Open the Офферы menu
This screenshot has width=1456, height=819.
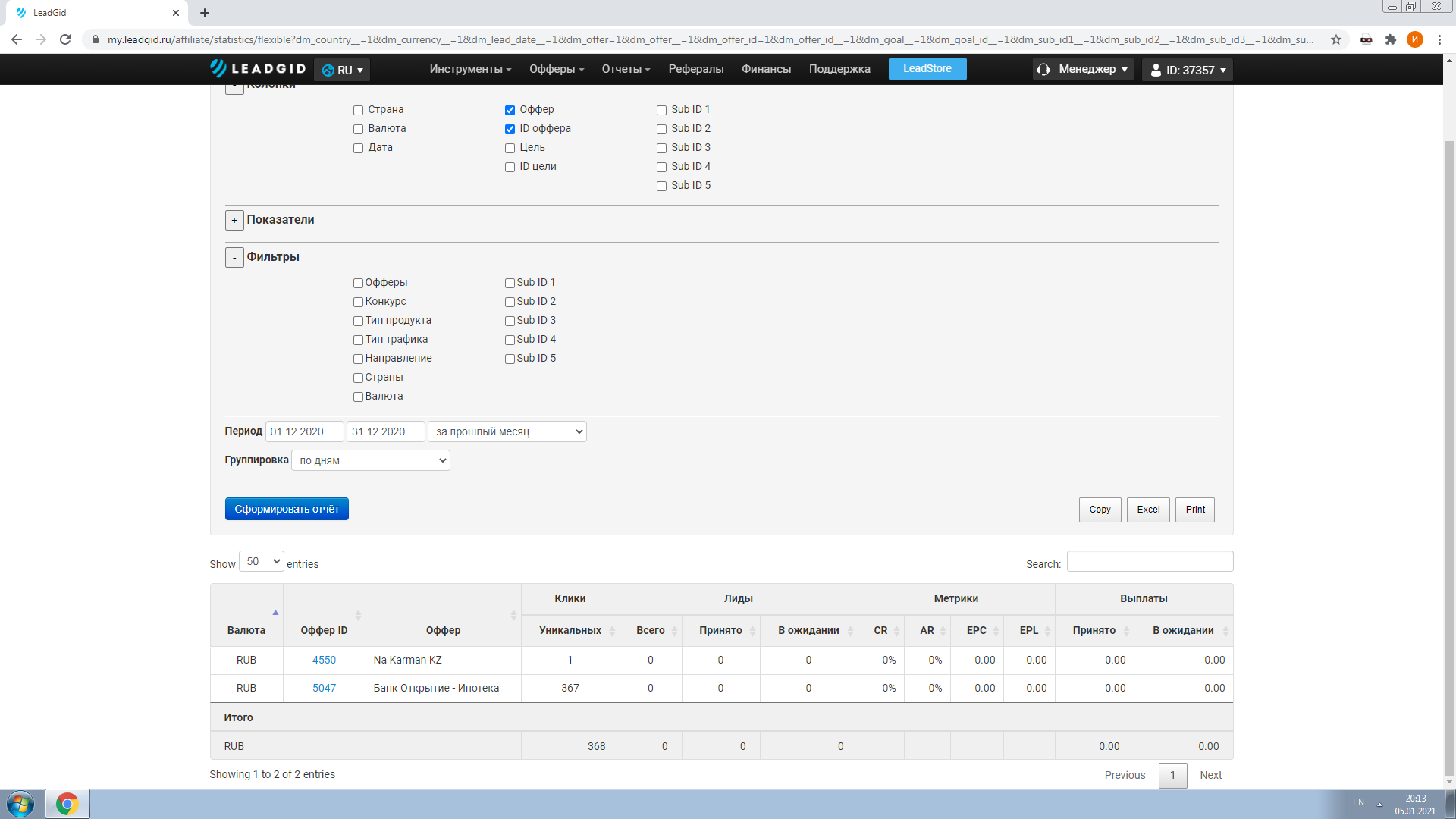556,69
